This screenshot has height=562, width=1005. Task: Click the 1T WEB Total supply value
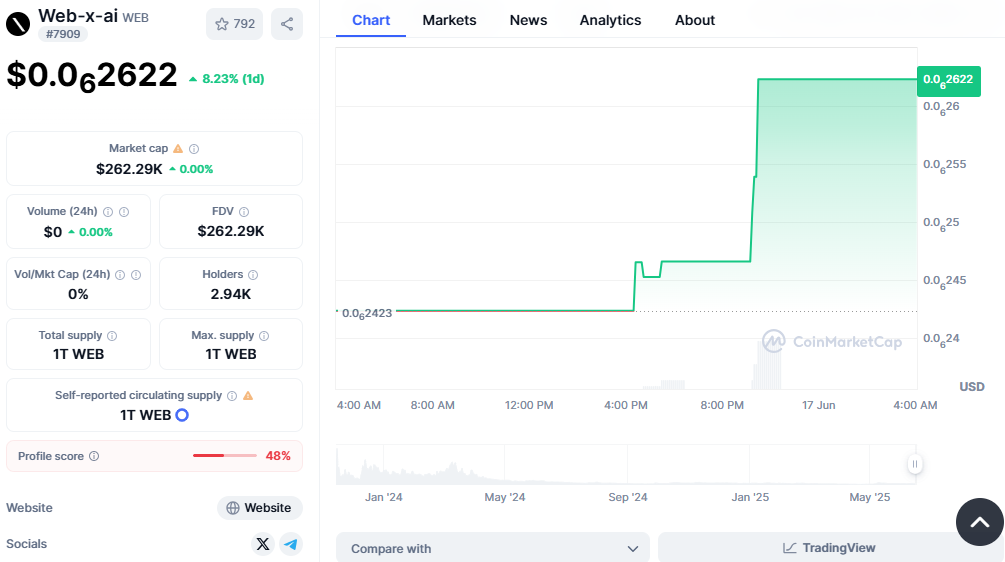coord(78,354)
